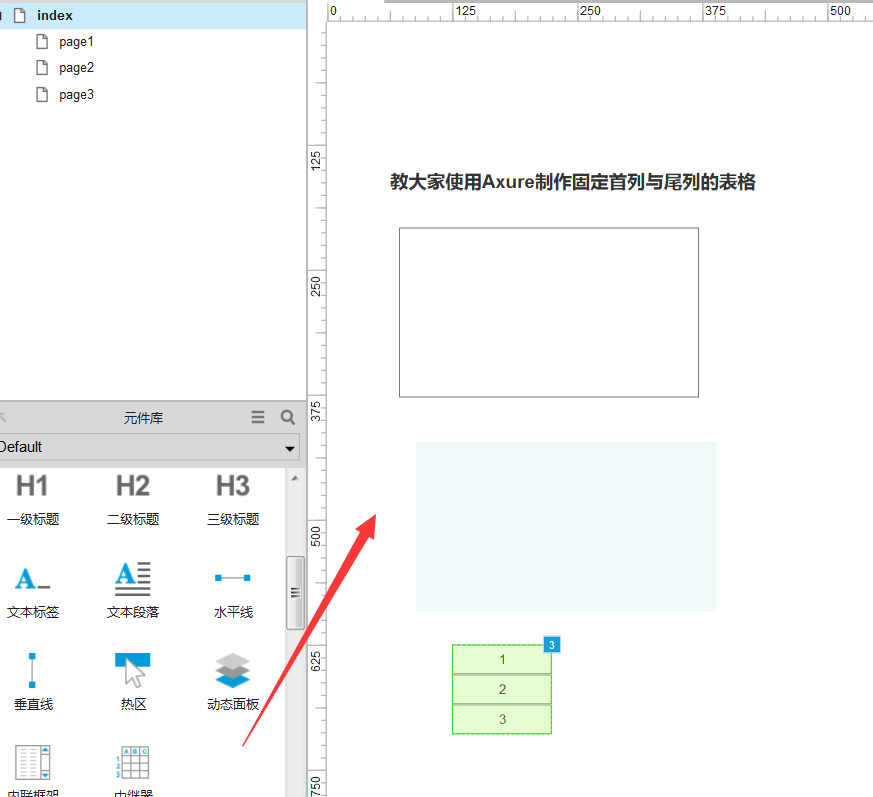Open the 元件库 panel options menu
This screenshot has width=873, height=797.
tap(258, 417)
